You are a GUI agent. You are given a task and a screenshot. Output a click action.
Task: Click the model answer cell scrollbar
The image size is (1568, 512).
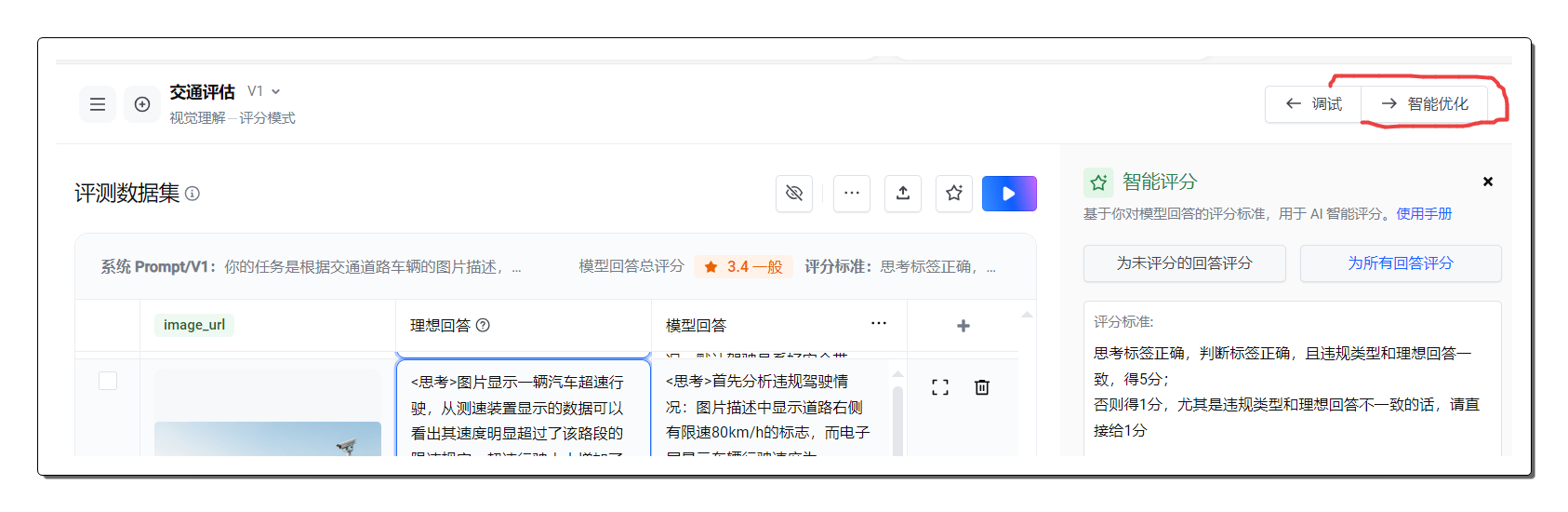click(x=897, y=419)
